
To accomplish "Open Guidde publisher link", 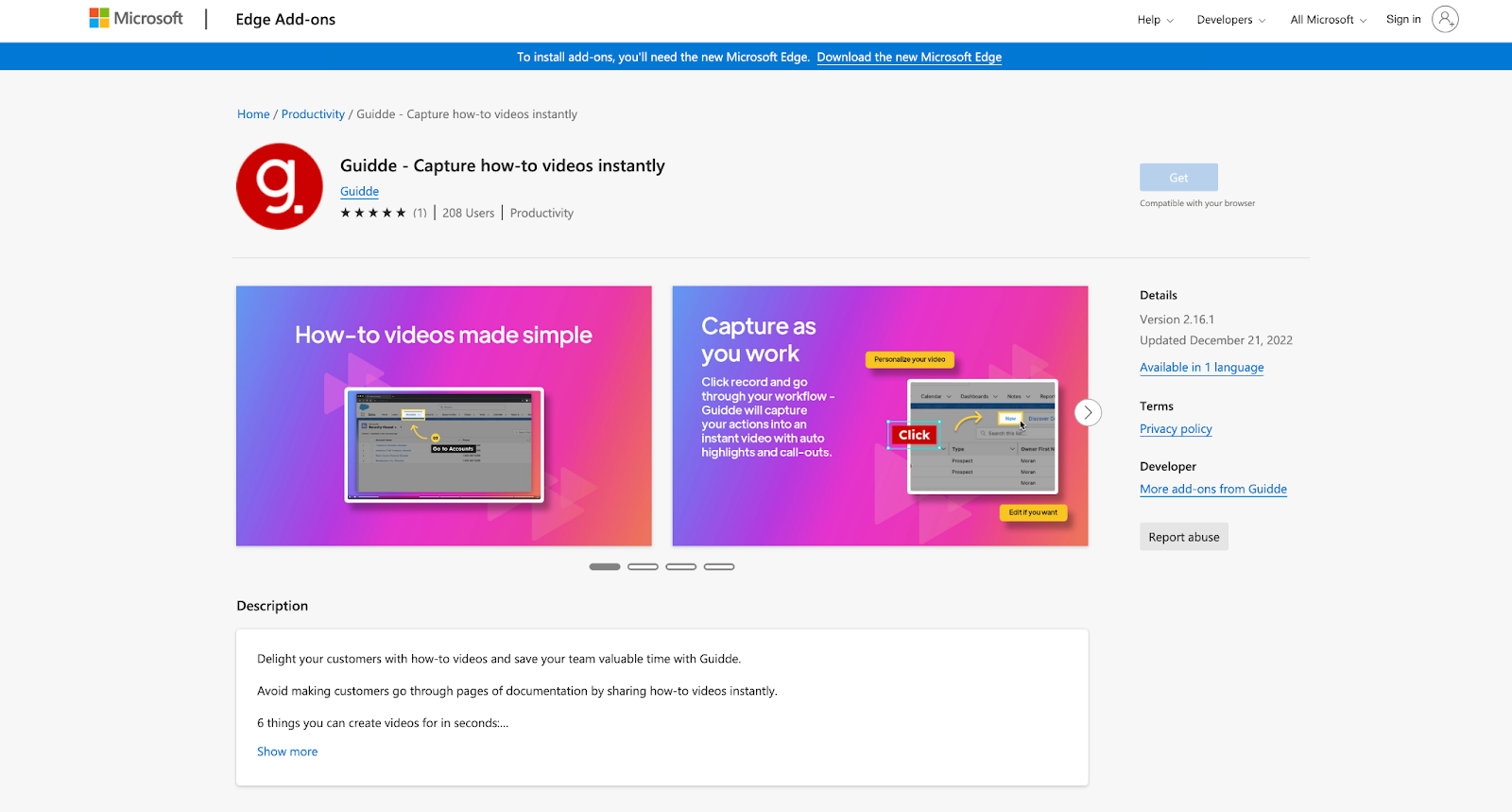I will click(359, 191).
